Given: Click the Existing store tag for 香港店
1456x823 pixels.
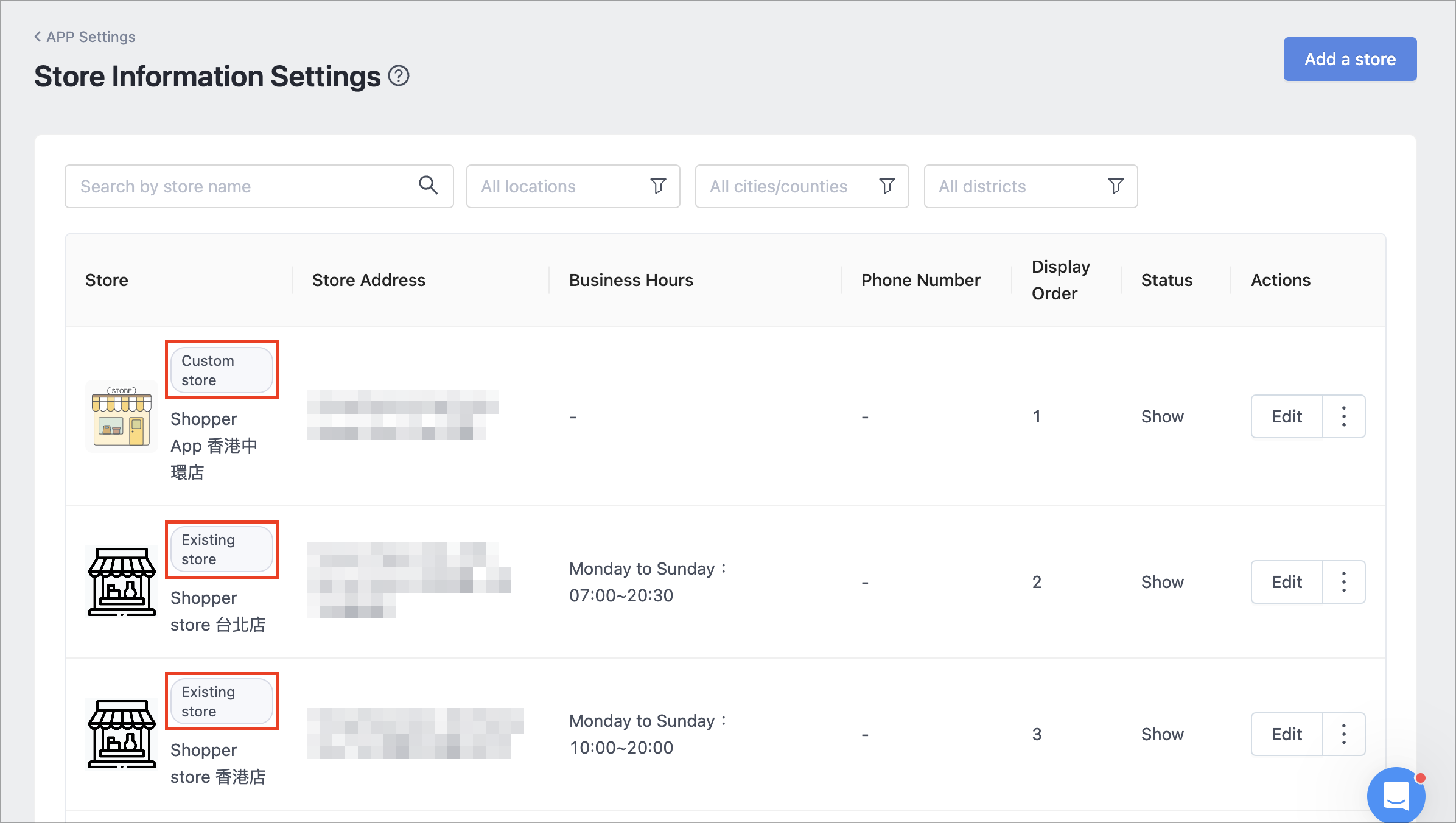Looking at the screenshot, I should 222,701.
